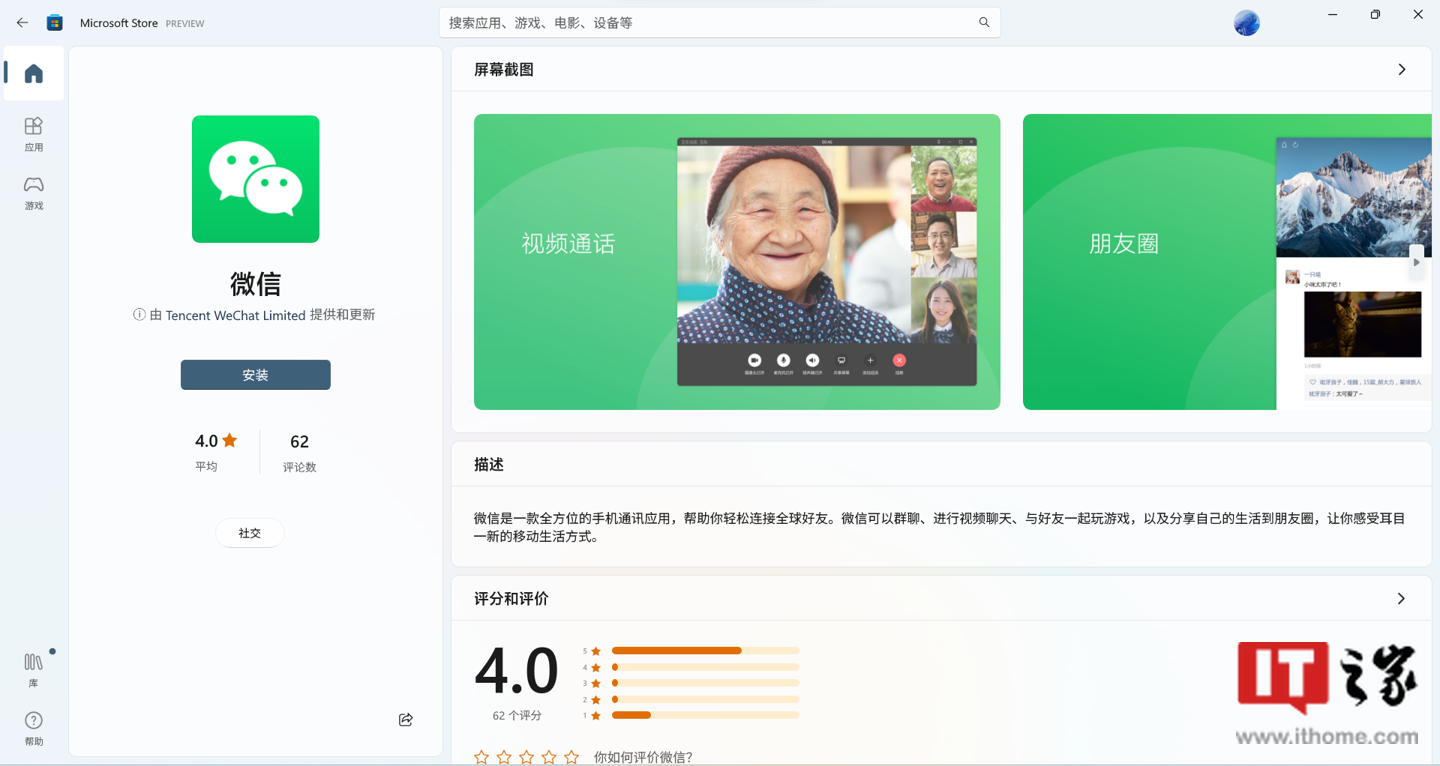
Task: Click the info icon beside Tencent WeChat Limited
Action: pos(139,314)
